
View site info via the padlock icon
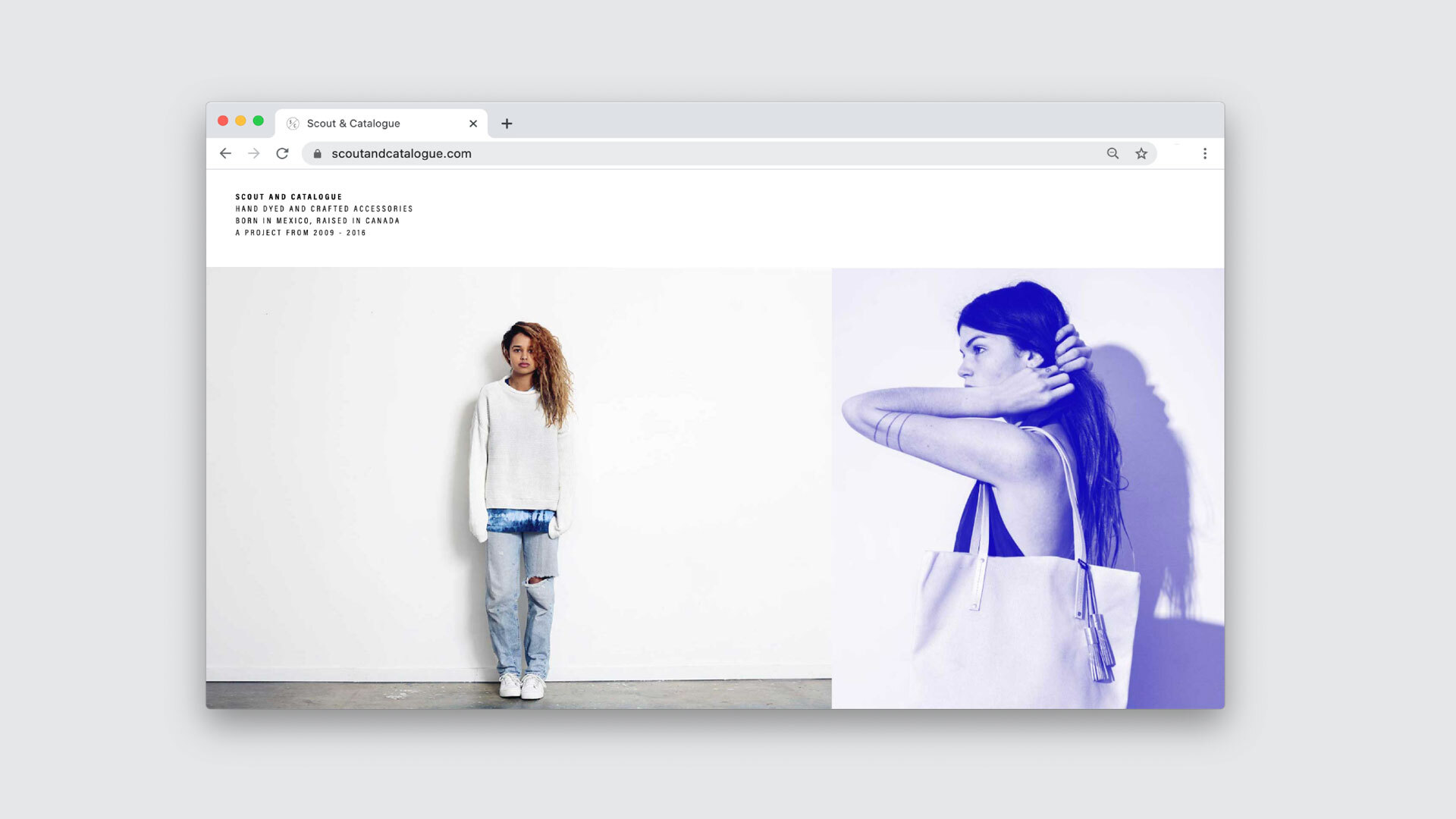point(317,153)
